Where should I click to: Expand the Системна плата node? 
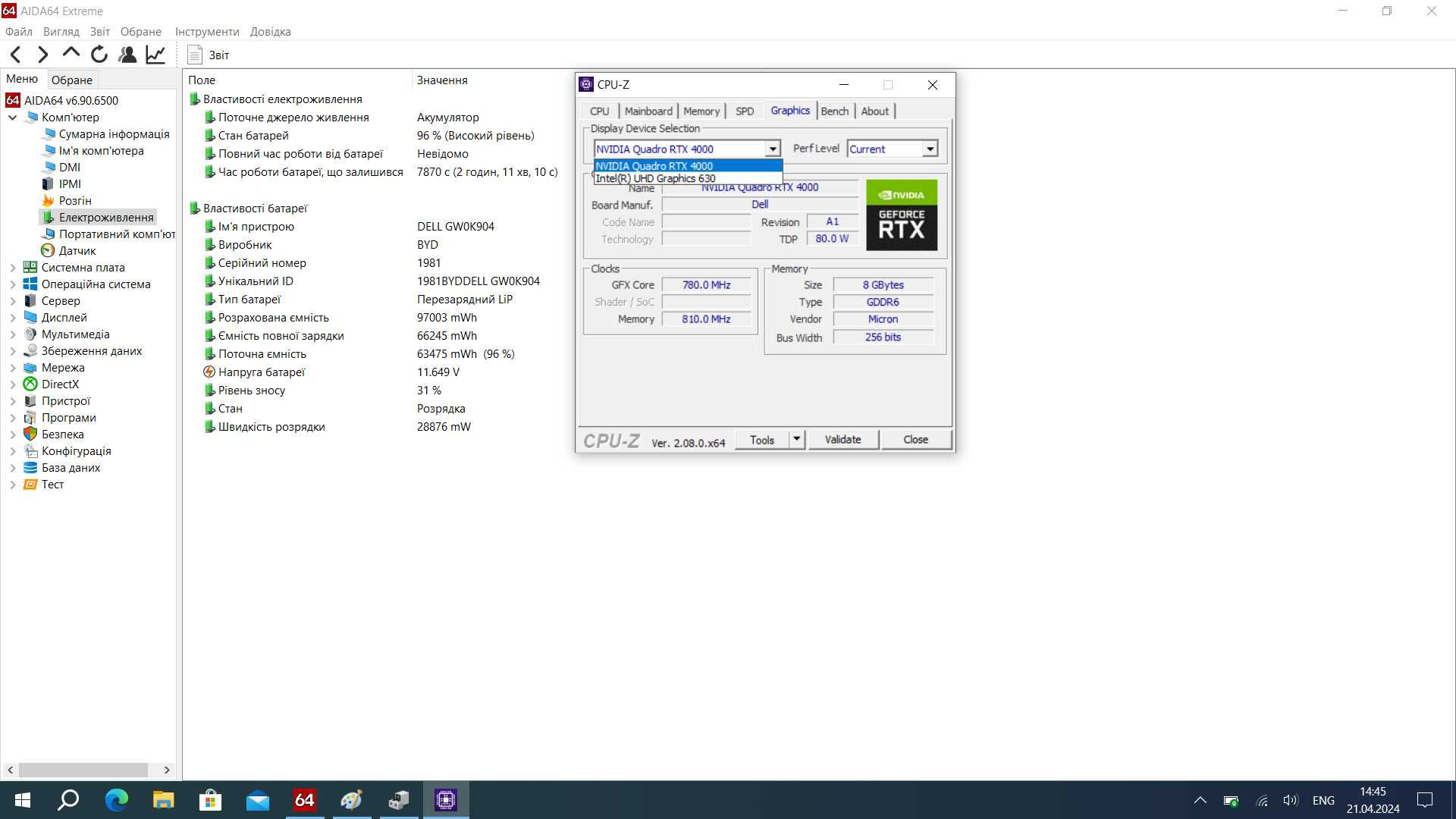(12, 268)
